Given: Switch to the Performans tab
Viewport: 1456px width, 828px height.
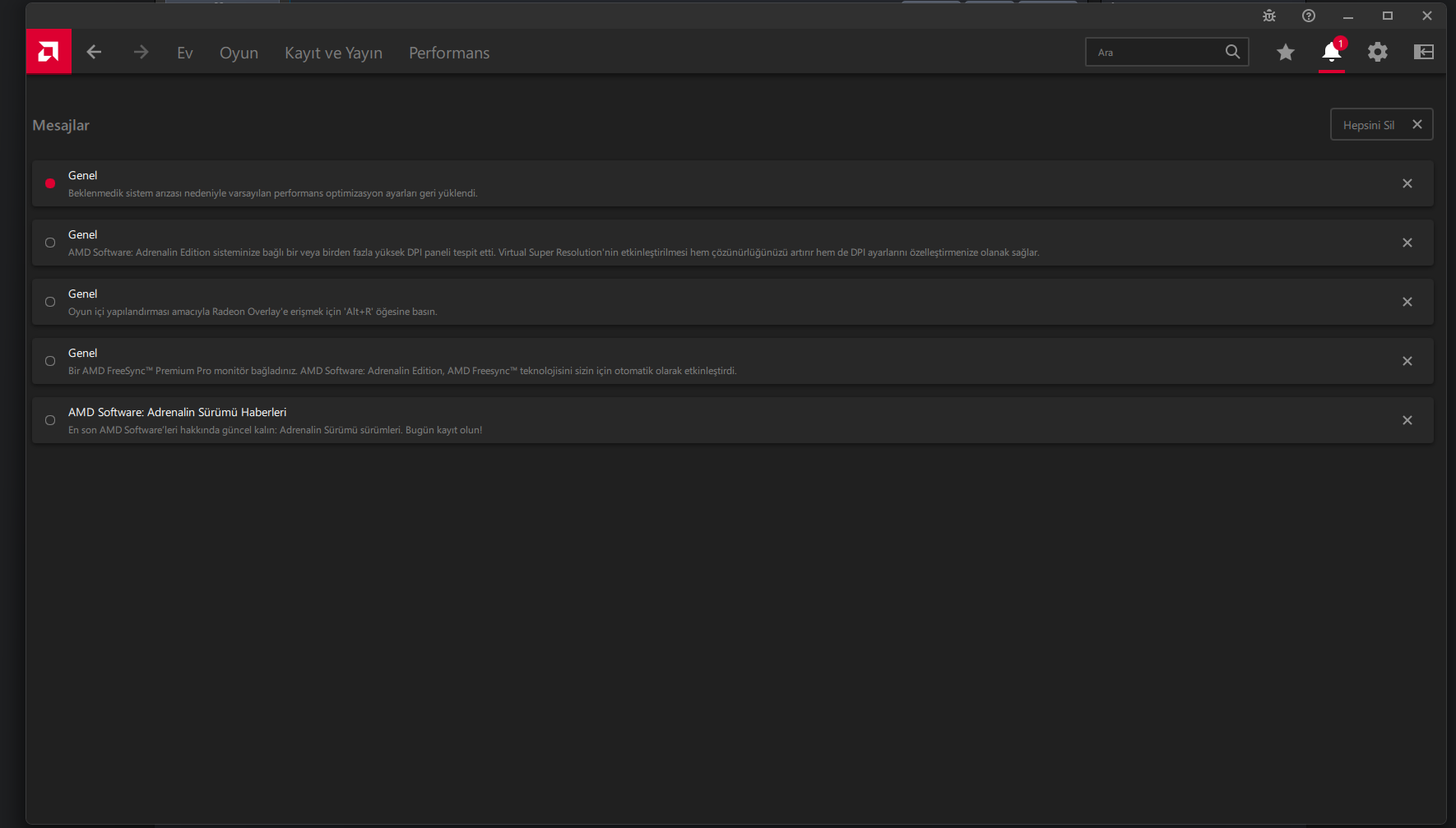Looking at the screenshot, I should [449, 53].
